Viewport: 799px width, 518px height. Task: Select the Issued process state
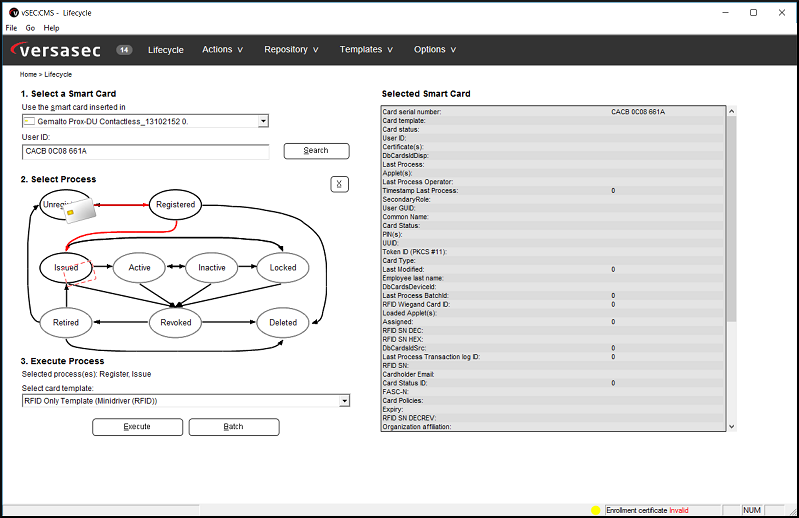(66, 268)
